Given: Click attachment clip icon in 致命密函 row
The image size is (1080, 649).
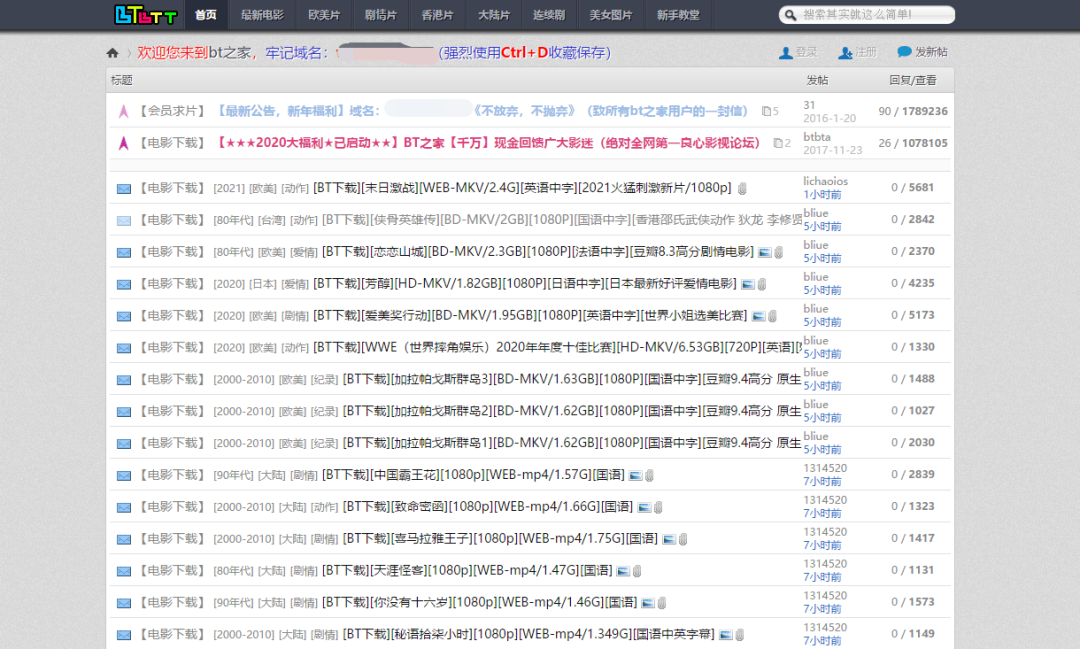Looking at the screenshot, I should click(x=658, y=508).
